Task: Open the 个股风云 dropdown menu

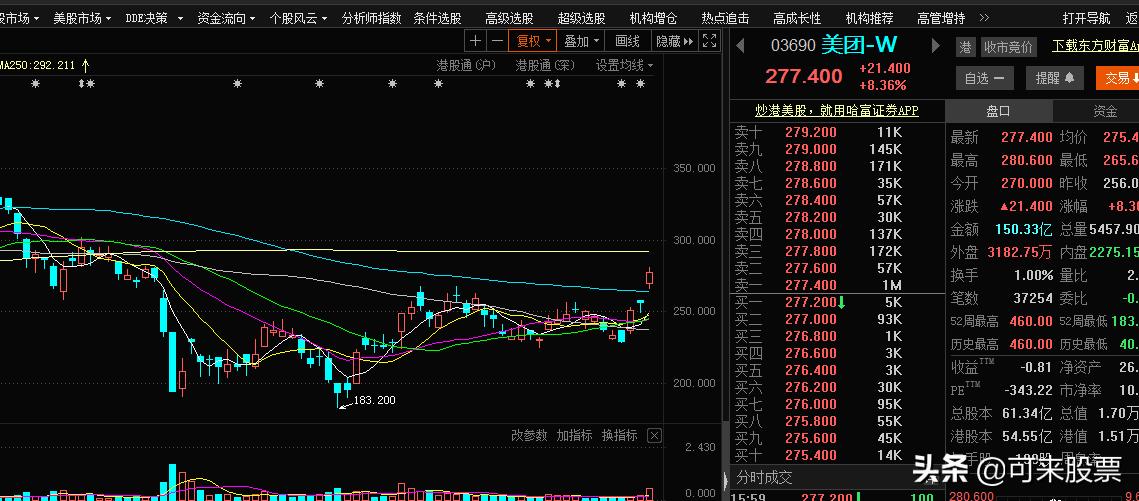Action: 298,18
